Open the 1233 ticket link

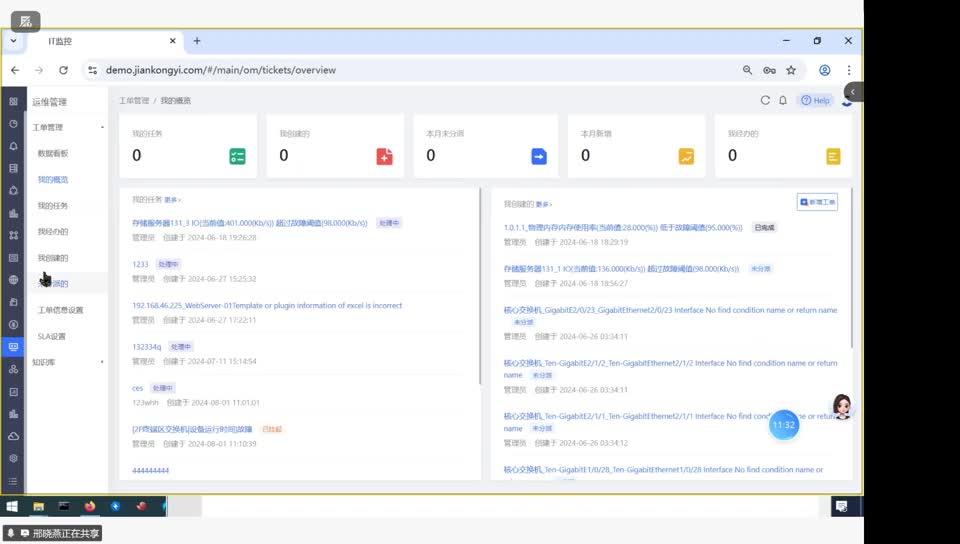coord(140,264)
